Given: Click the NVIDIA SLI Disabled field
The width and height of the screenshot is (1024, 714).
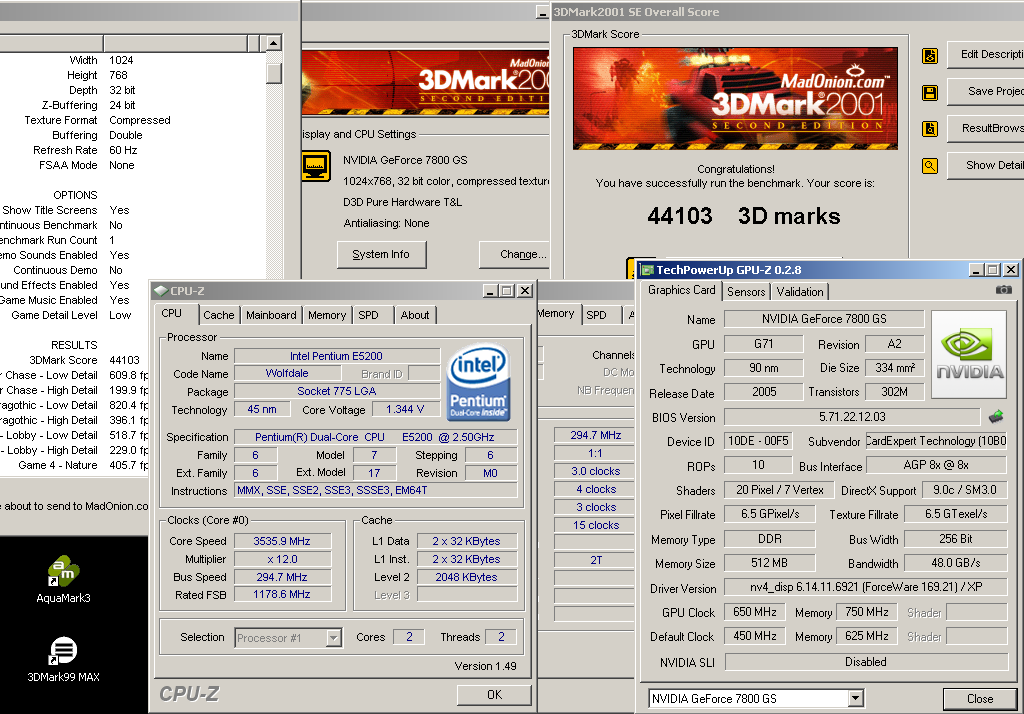Looking at the screenshot, I should [866, 662].
